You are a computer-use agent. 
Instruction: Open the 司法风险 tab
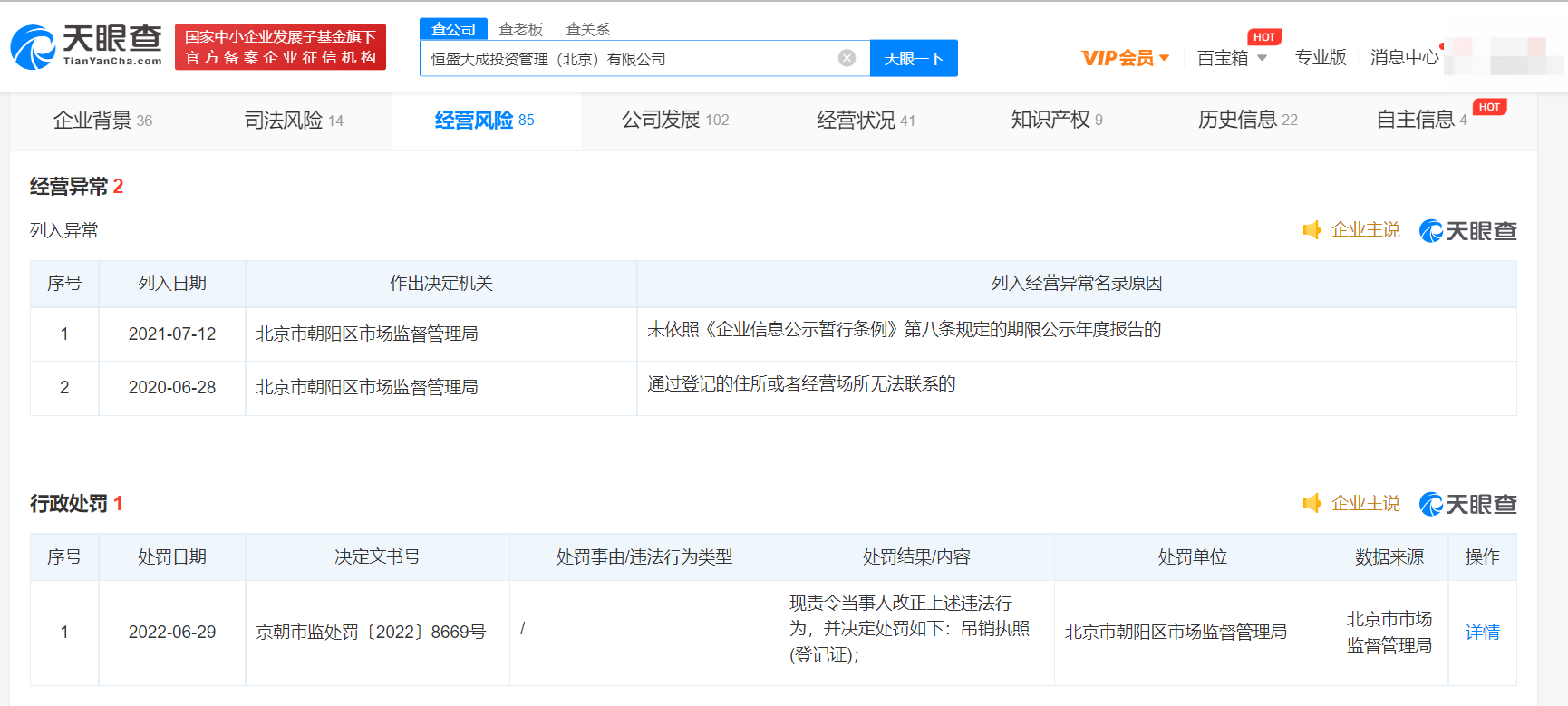[x=294, y=121]
